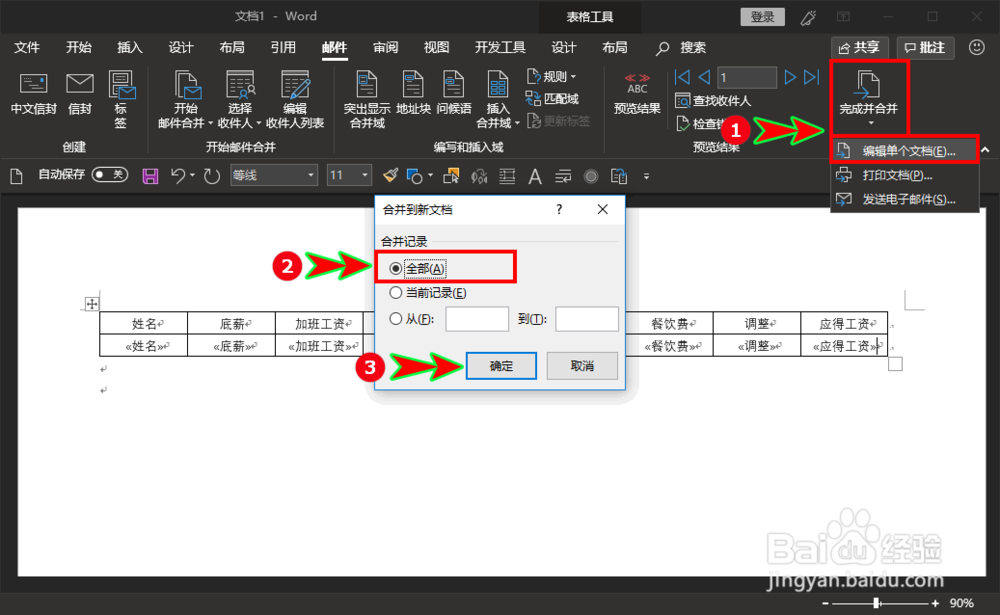Click the purple save icon
This screenshot has height=615, width=1000.
tap(151, 176)
